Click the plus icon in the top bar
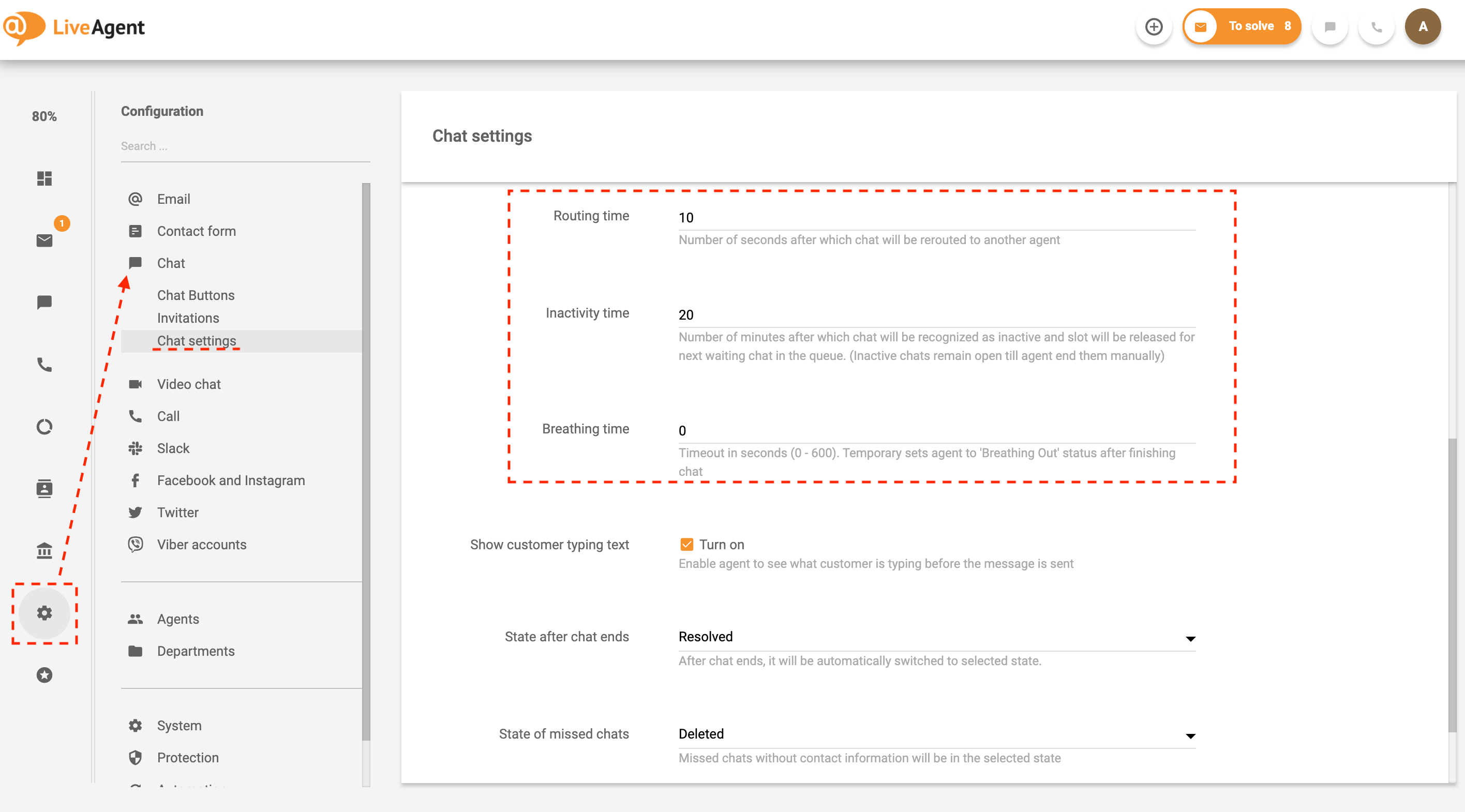 [x=1154, y=27]
